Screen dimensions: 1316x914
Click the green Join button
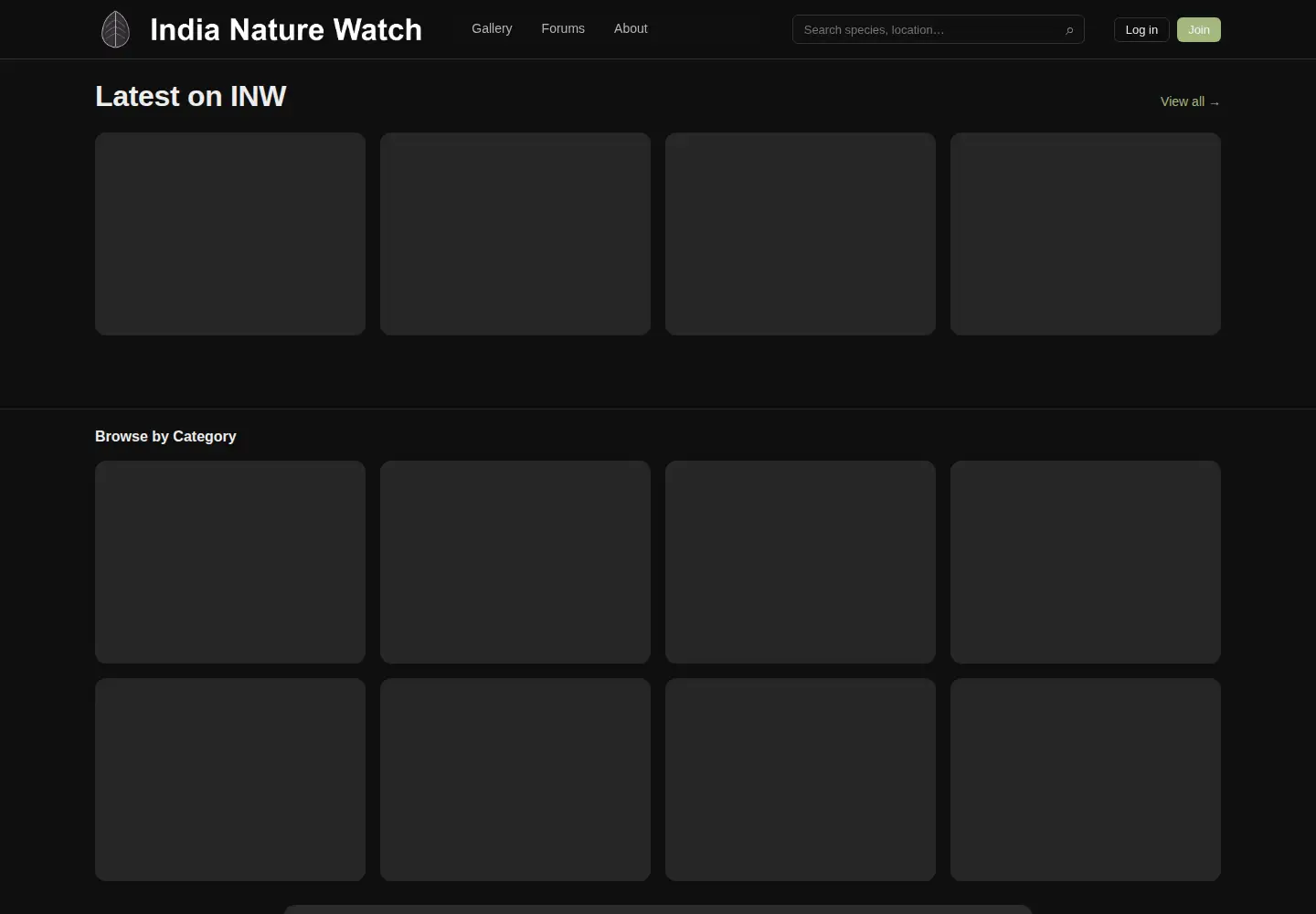tap(1199, 29)
